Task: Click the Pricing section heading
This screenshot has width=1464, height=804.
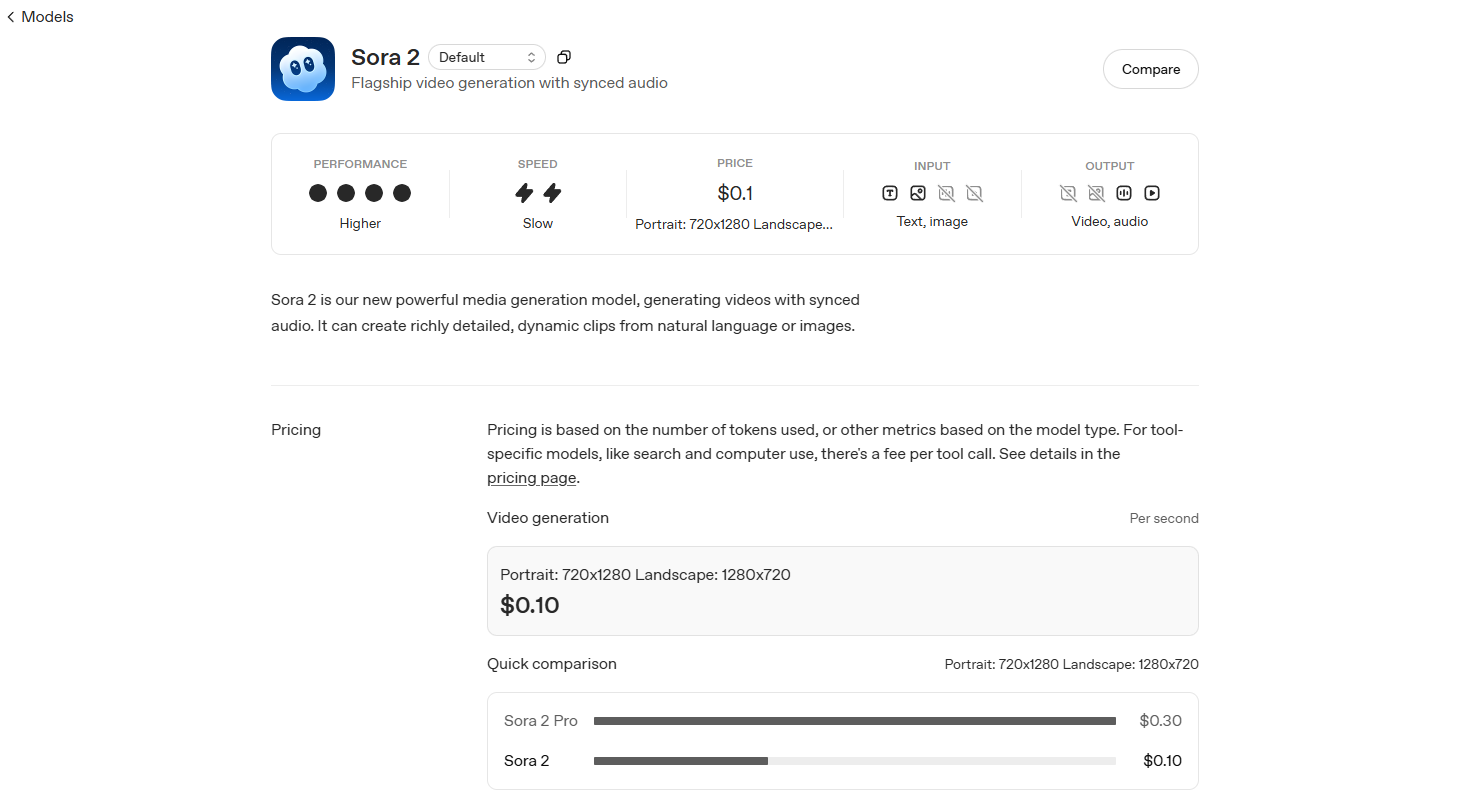Action: click(296, 430)
